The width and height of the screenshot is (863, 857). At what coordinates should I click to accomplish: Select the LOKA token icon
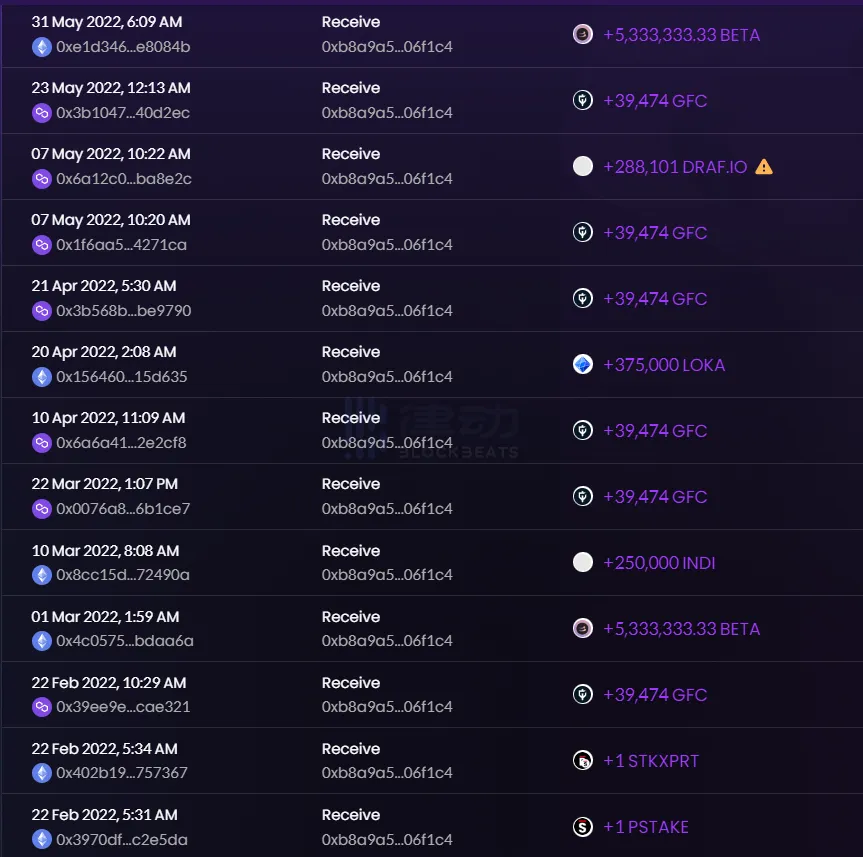[580, 365]
